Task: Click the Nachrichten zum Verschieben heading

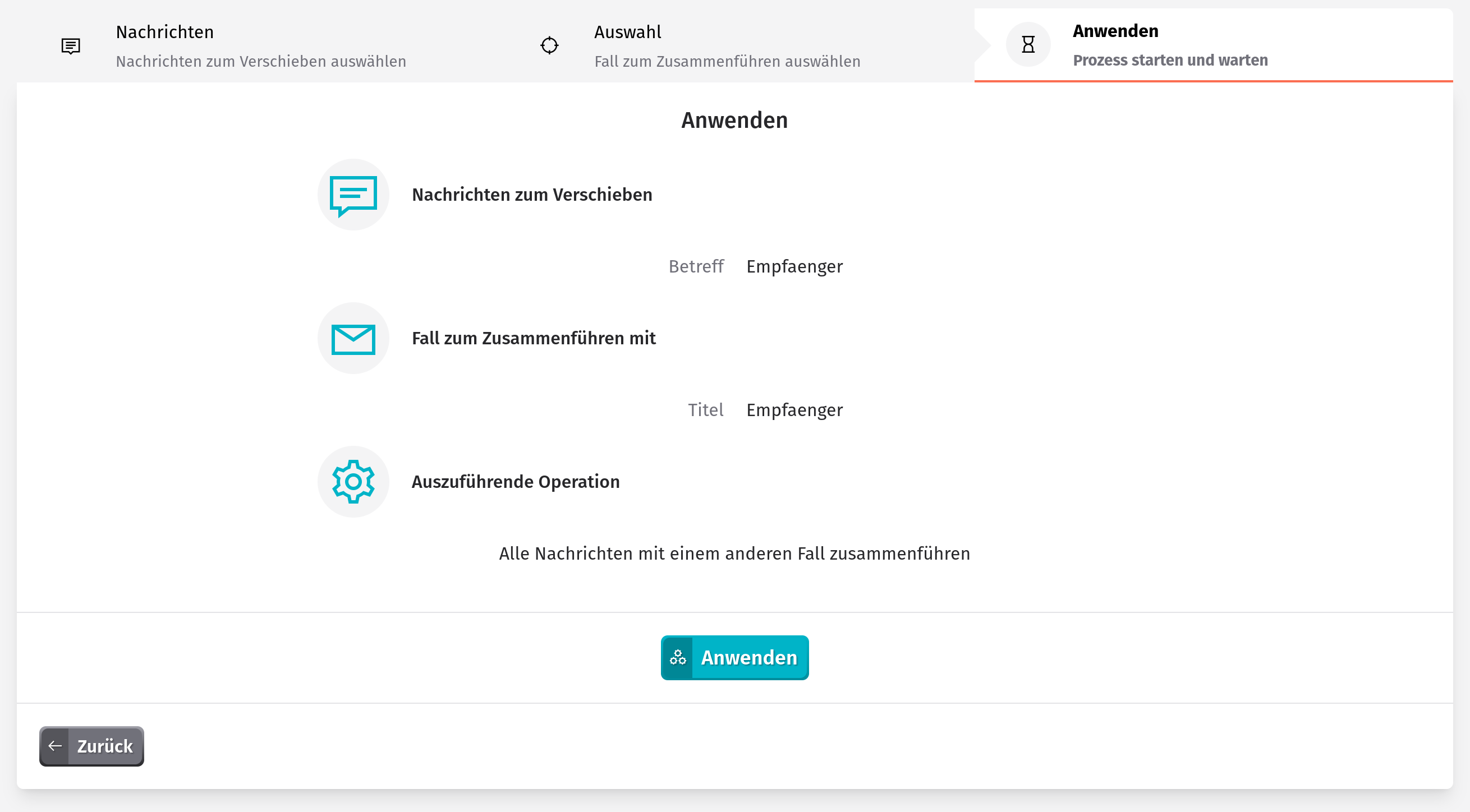Action: pos(532,195)
